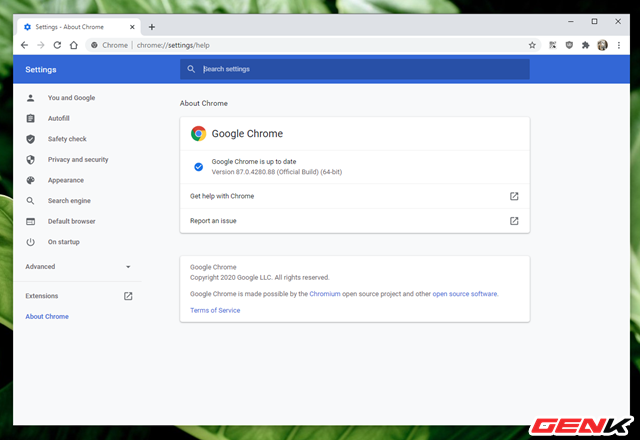The image size is (640, 440).
Task: Open the Chromium project link
Action: (325, 294)
